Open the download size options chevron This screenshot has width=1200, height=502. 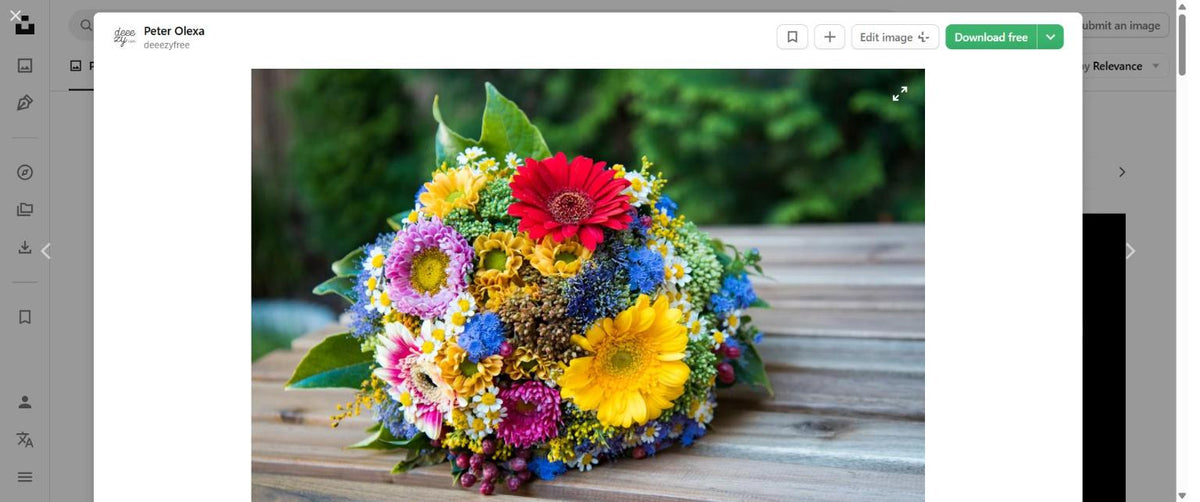[1050, 37]
